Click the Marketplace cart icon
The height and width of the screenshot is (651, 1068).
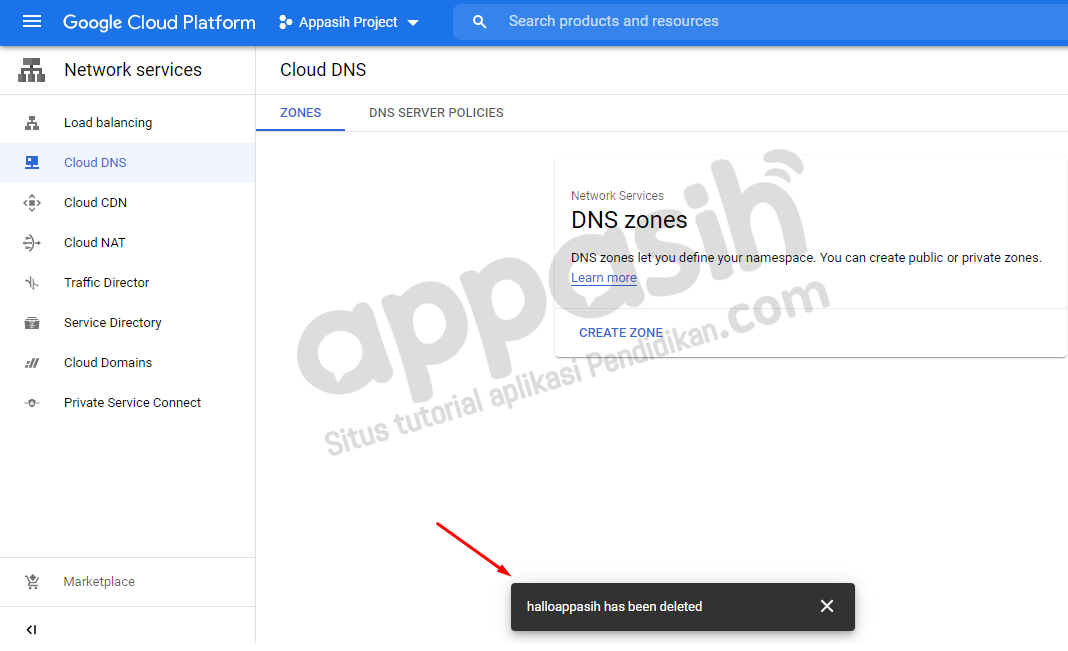[32, 582]
